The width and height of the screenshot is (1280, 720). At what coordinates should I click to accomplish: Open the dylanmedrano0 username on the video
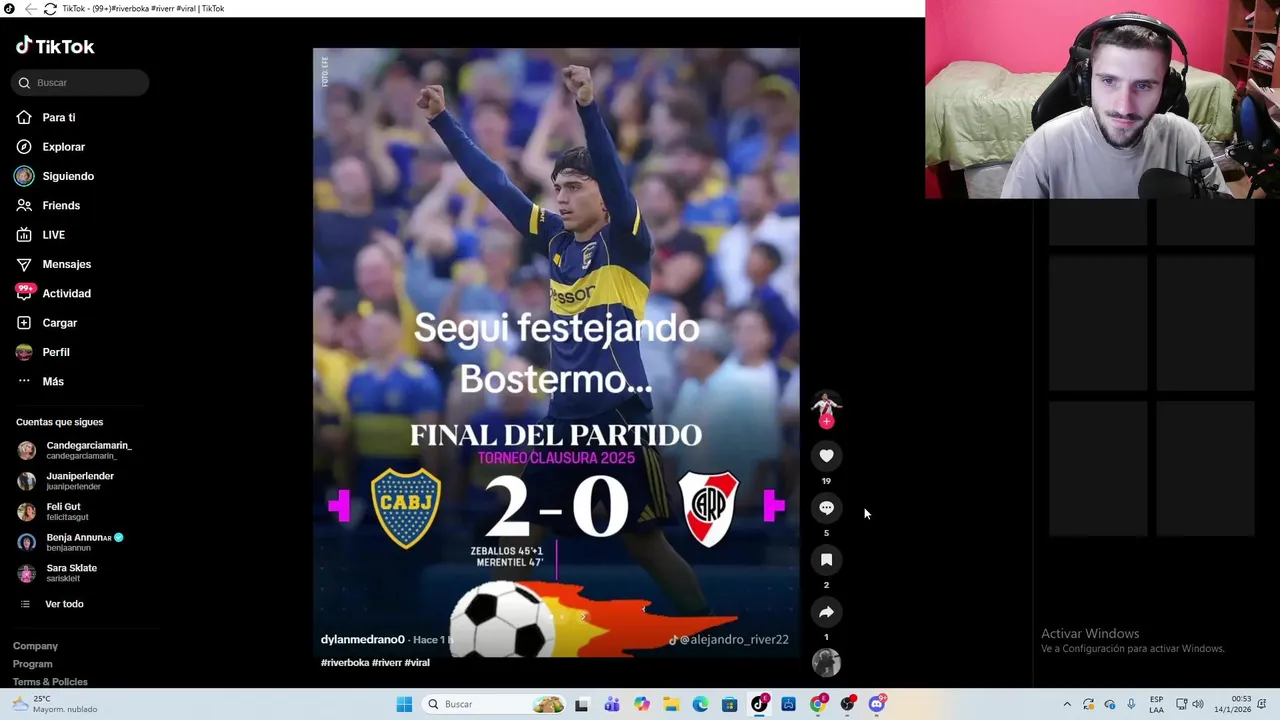[x=363, y=640]
